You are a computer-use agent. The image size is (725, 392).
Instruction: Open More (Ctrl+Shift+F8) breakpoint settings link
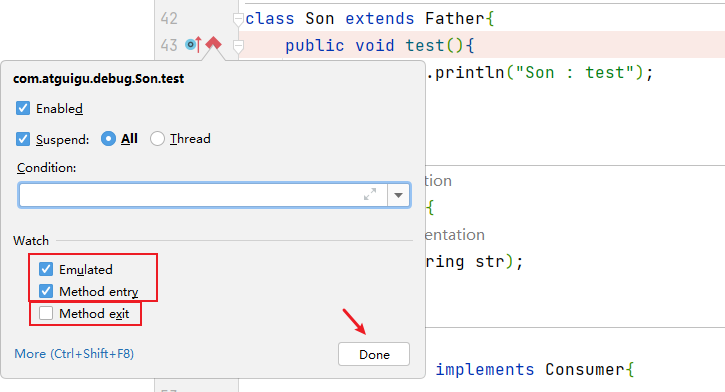click(74, 354)
